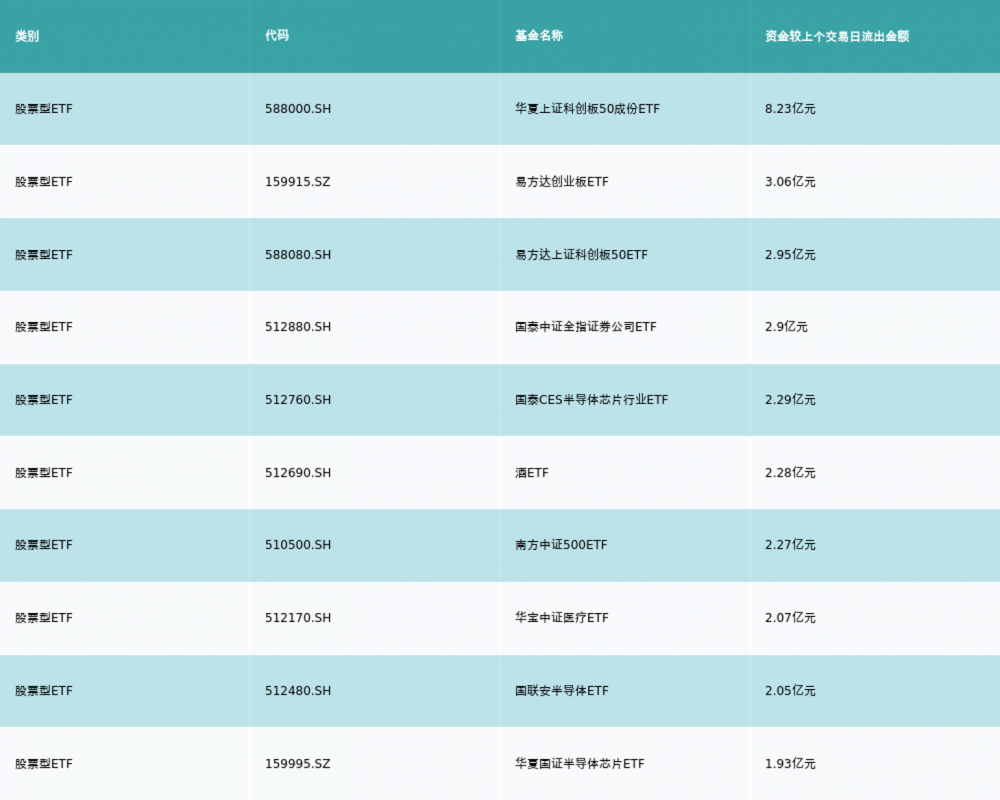Click outflow amount 2.05亿元
1000x800 pixels.
pyautogui.click(x=790, y=691)
